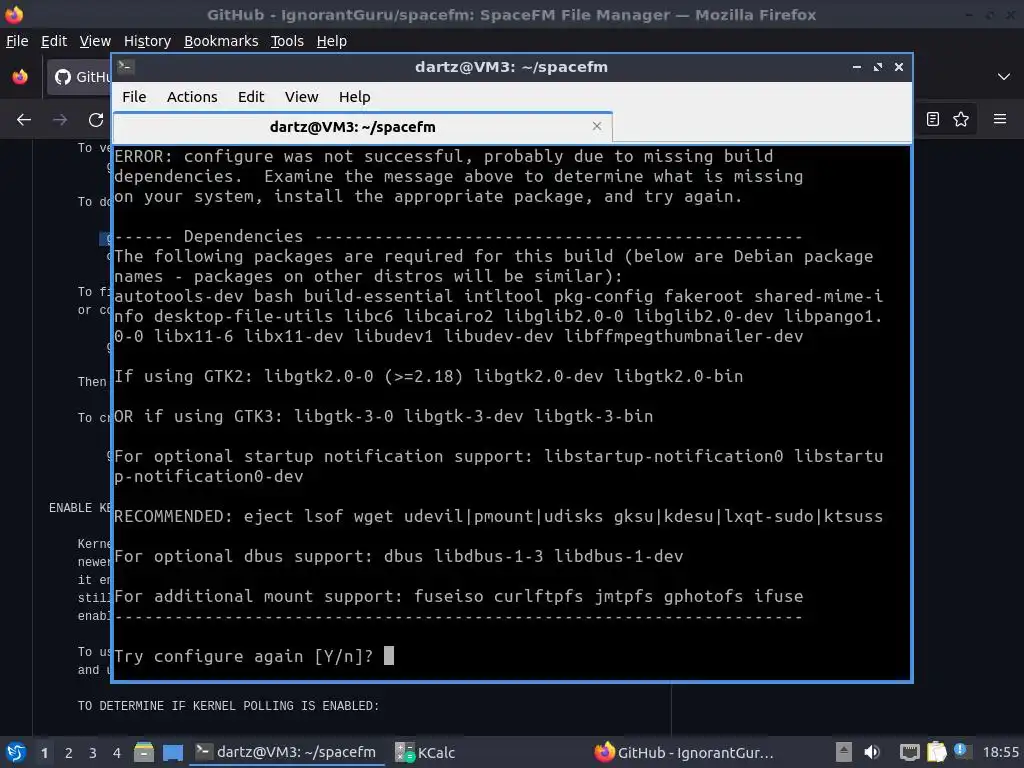
Task: Toggle reader view in Firefox
Action: [x=933, y=119]
